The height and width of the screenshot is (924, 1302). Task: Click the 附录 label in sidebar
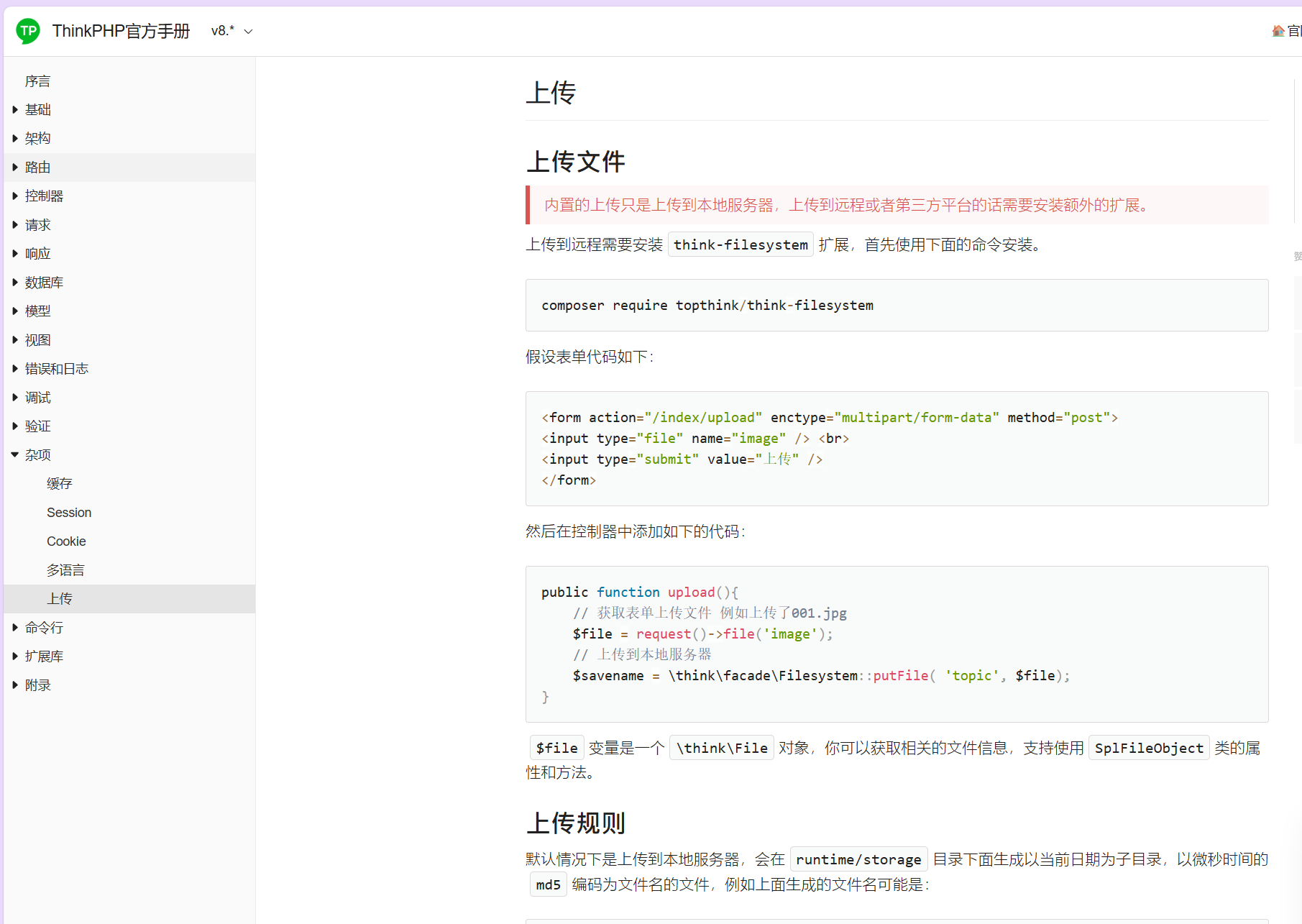[x=37, y=685]
